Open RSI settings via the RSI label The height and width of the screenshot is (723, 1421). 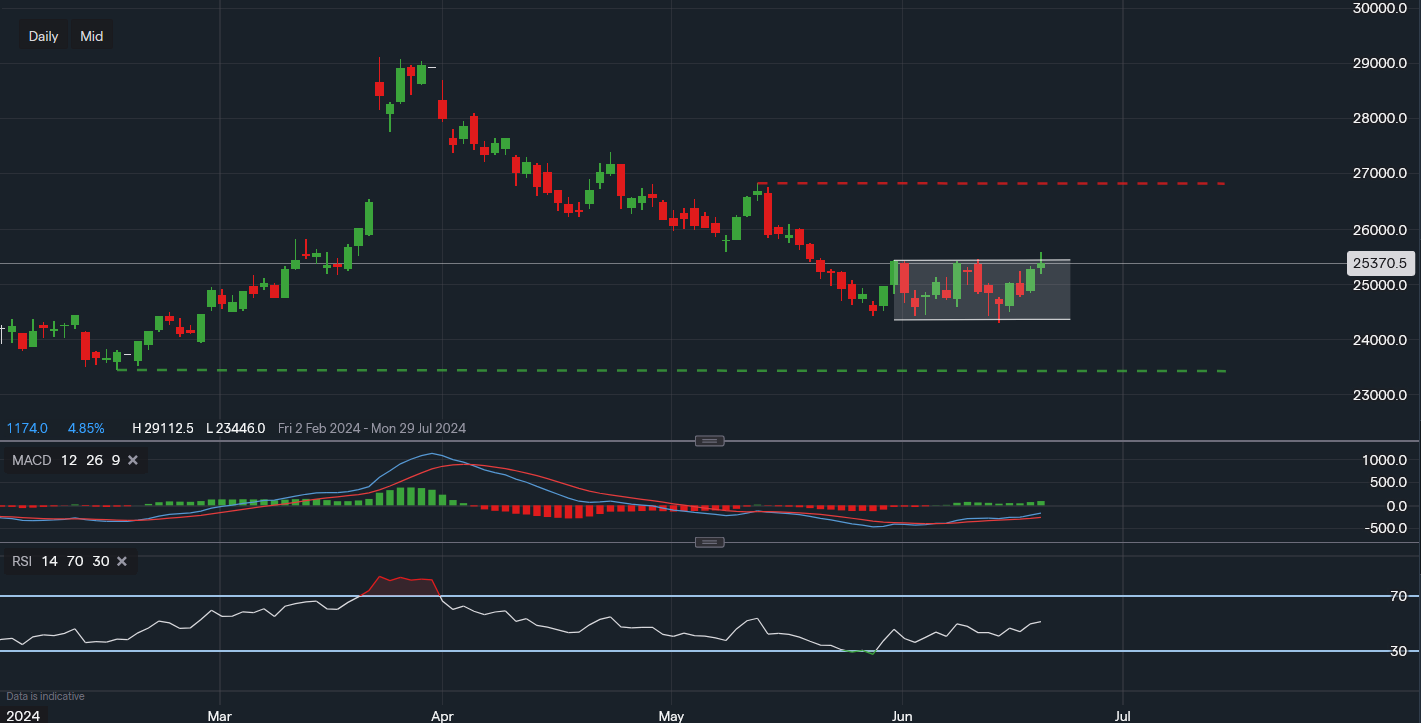[x=22, y=562]
